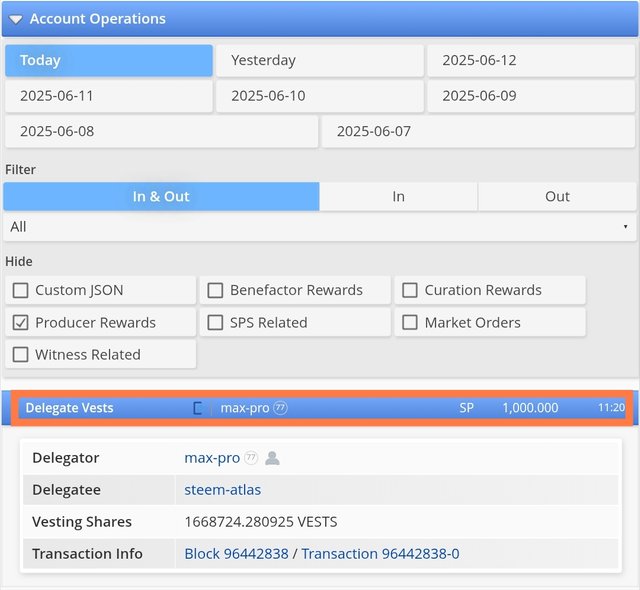Select the In & Out filter tab

pos(161,197)
